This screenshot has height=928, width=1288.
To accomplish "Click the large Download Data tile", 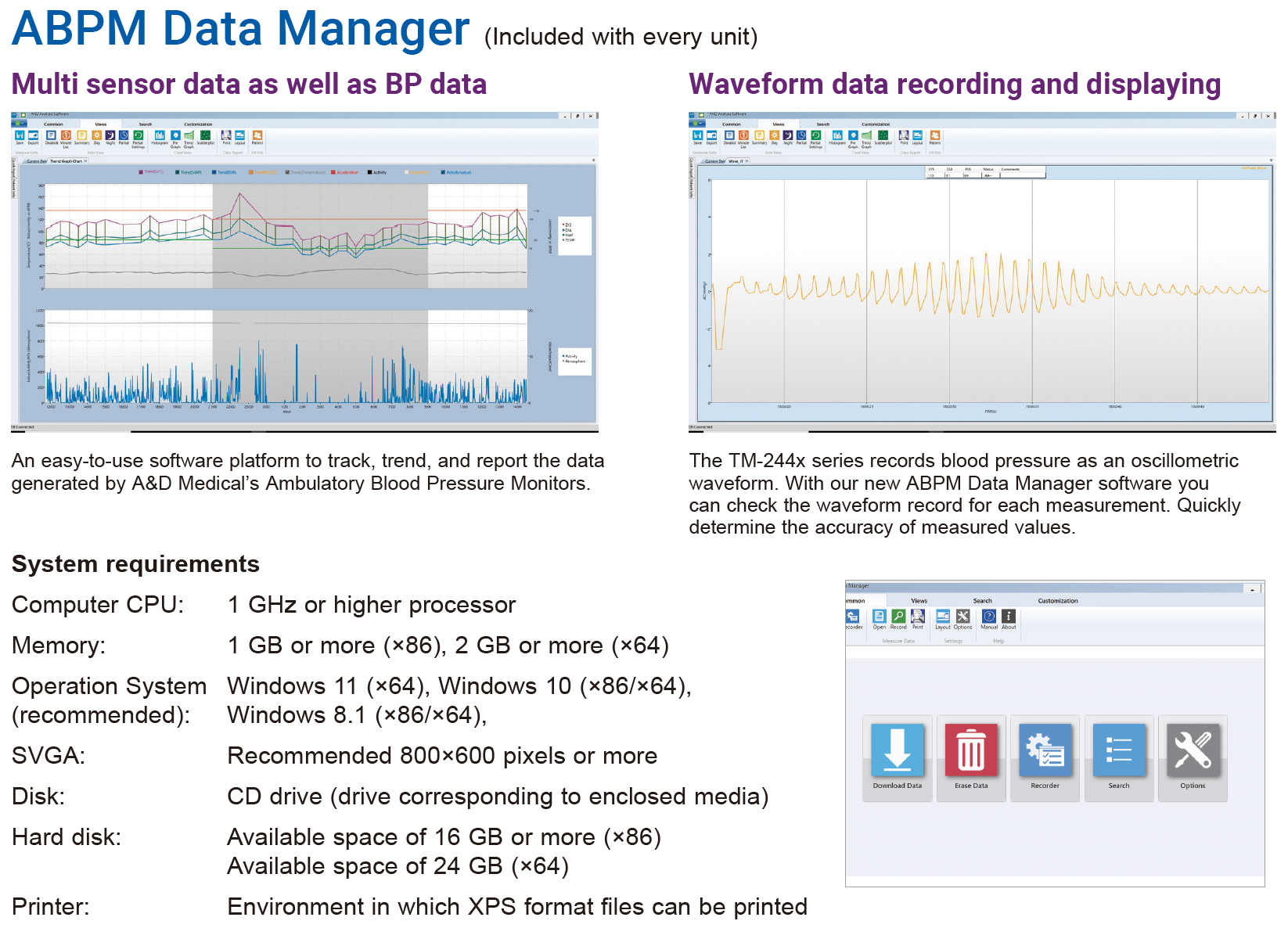I will pyautogui.click(x=897, y=757).
